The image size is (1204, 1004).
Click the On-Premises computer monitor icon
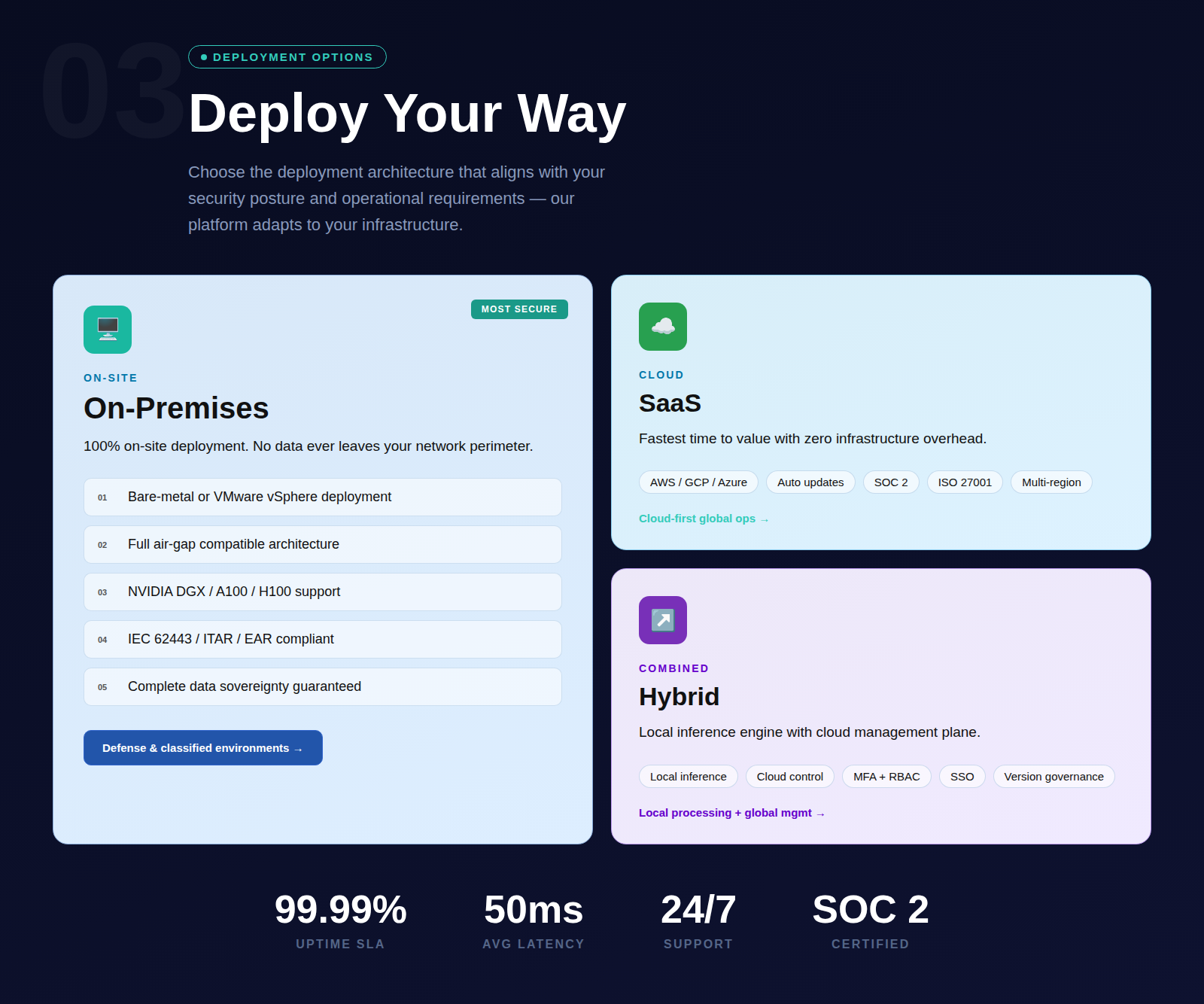click(108, 330)
